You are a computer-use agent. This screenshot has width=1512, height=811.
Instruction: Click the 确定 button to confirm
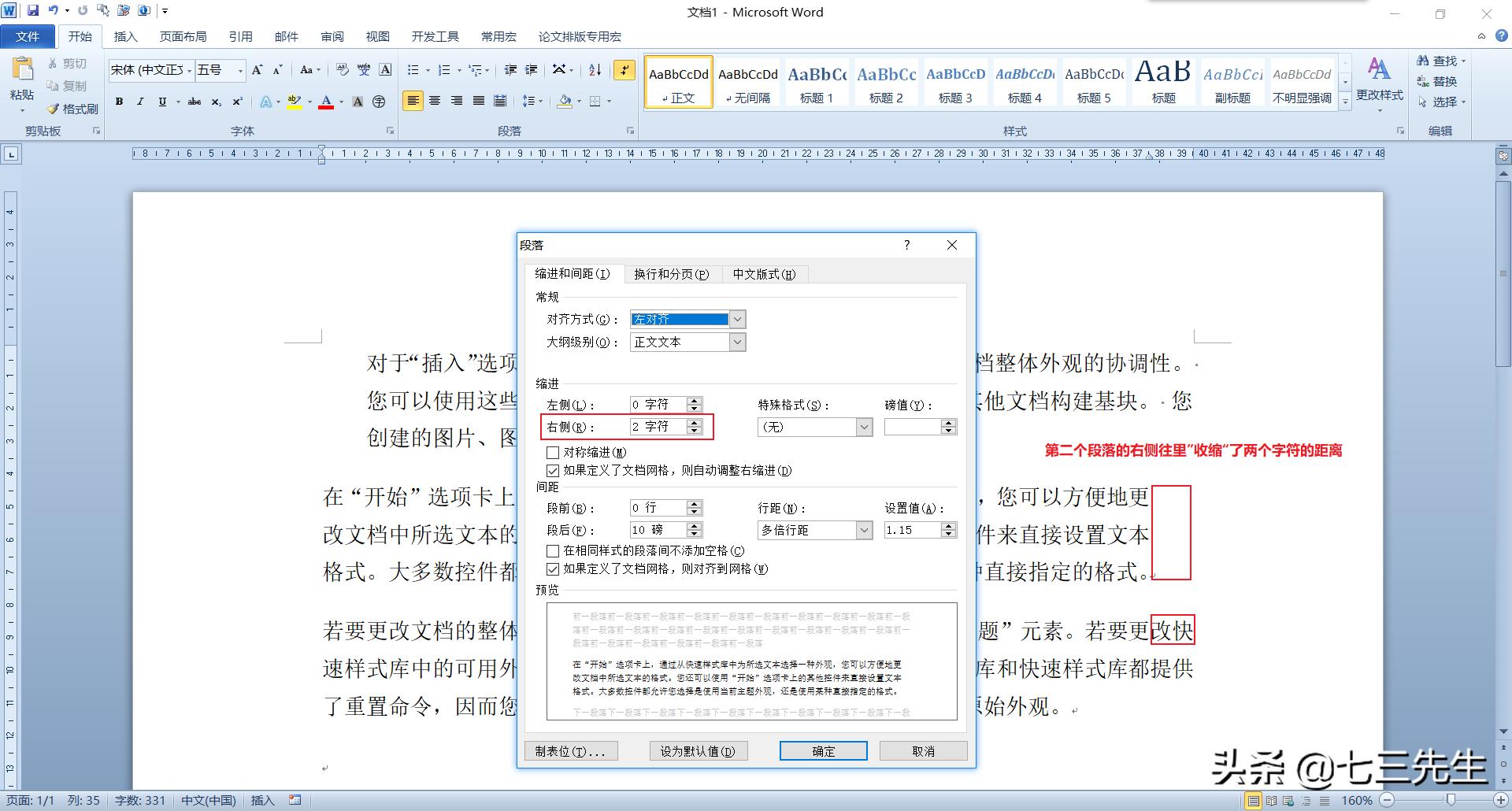pos(822,750)
